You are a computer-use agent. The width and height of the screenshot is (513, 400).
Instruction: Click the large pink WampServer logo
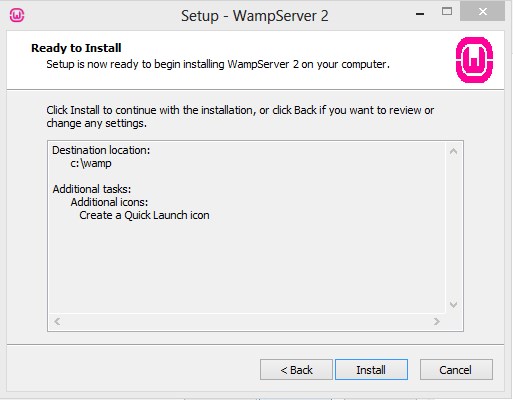pos(474,60)
